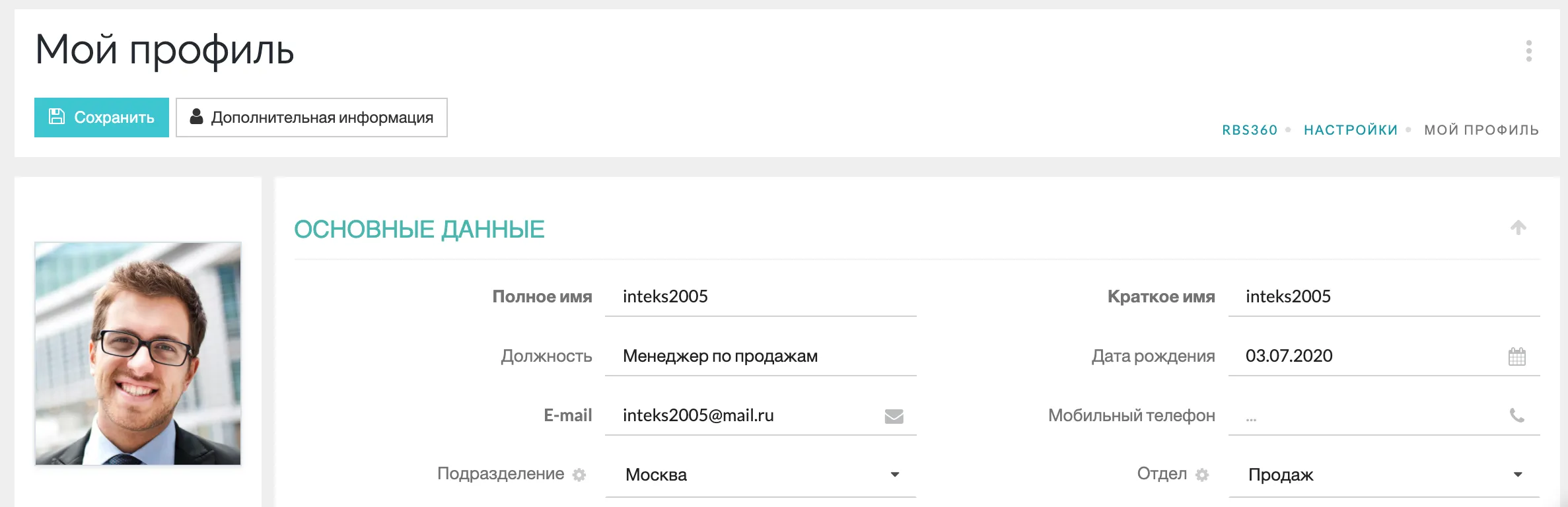Click the phone icon in mobile field
This screenshot has width=1568, height=507.
point(1516,415)
